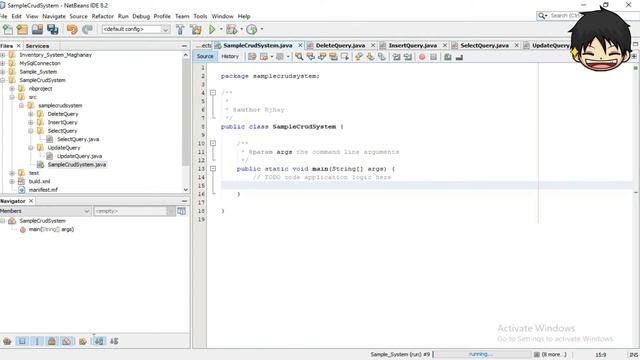Screen dimensions: 640x360
Task: Click the empty filter field in Navigator
Action: [131, 211]
